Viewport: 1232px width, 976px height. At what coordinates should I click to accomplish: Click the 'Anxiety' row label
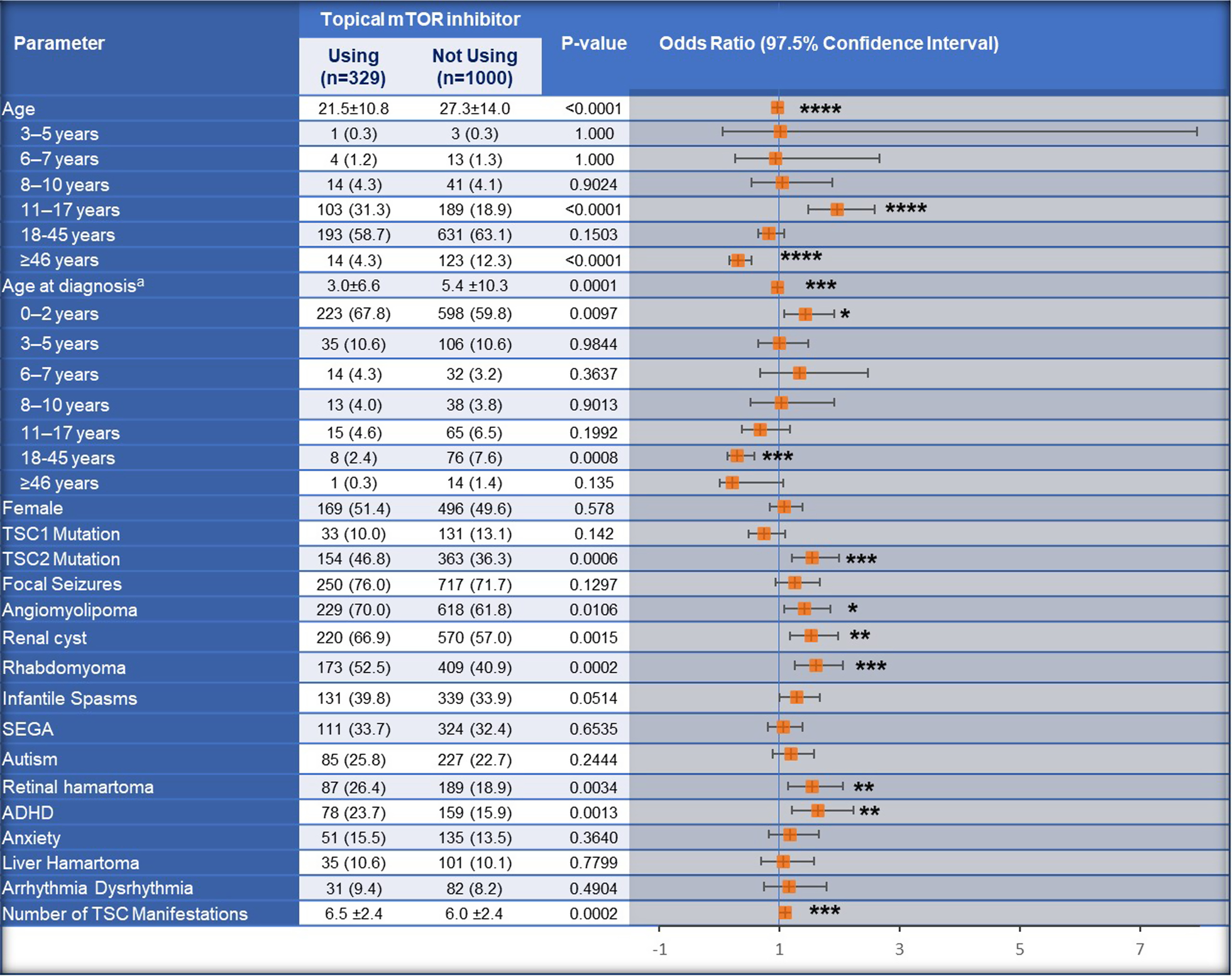click(31, 838)
